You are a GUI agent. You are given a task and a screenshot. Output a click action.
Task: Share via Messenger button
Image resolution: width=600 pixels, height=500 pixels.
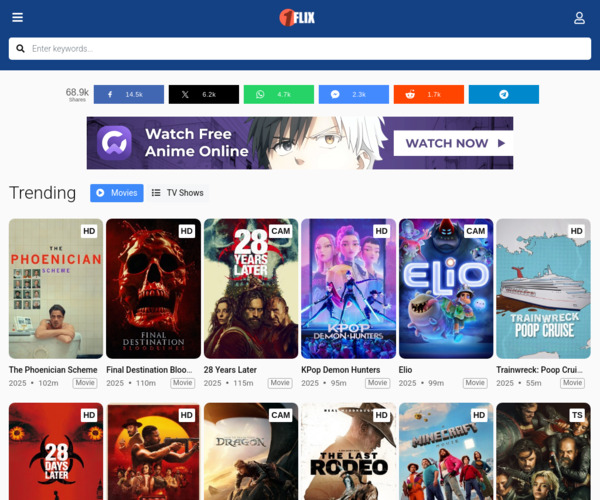[354, 94]
